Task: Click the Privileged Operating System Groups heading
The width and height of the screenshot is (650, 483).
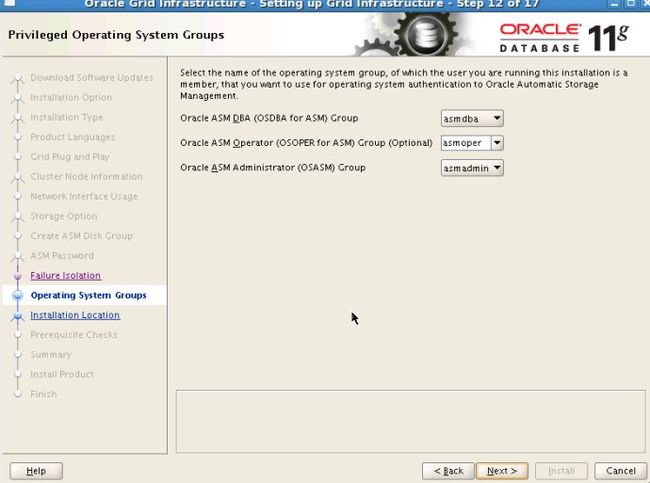Action: click(116, 35)
